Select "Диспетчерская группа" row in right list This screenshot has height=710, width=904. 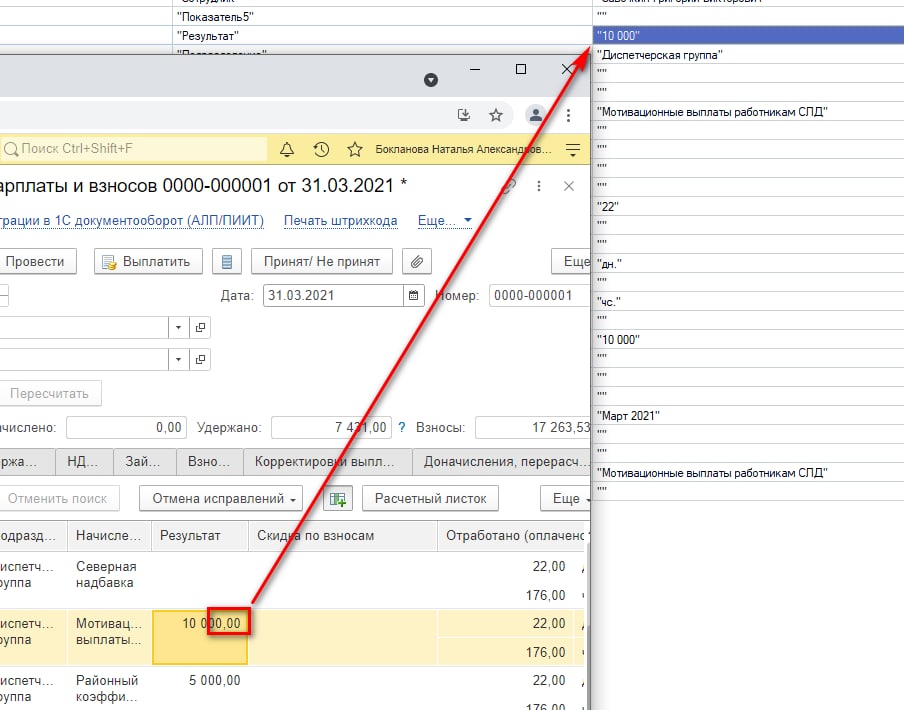tap(748, 55)
